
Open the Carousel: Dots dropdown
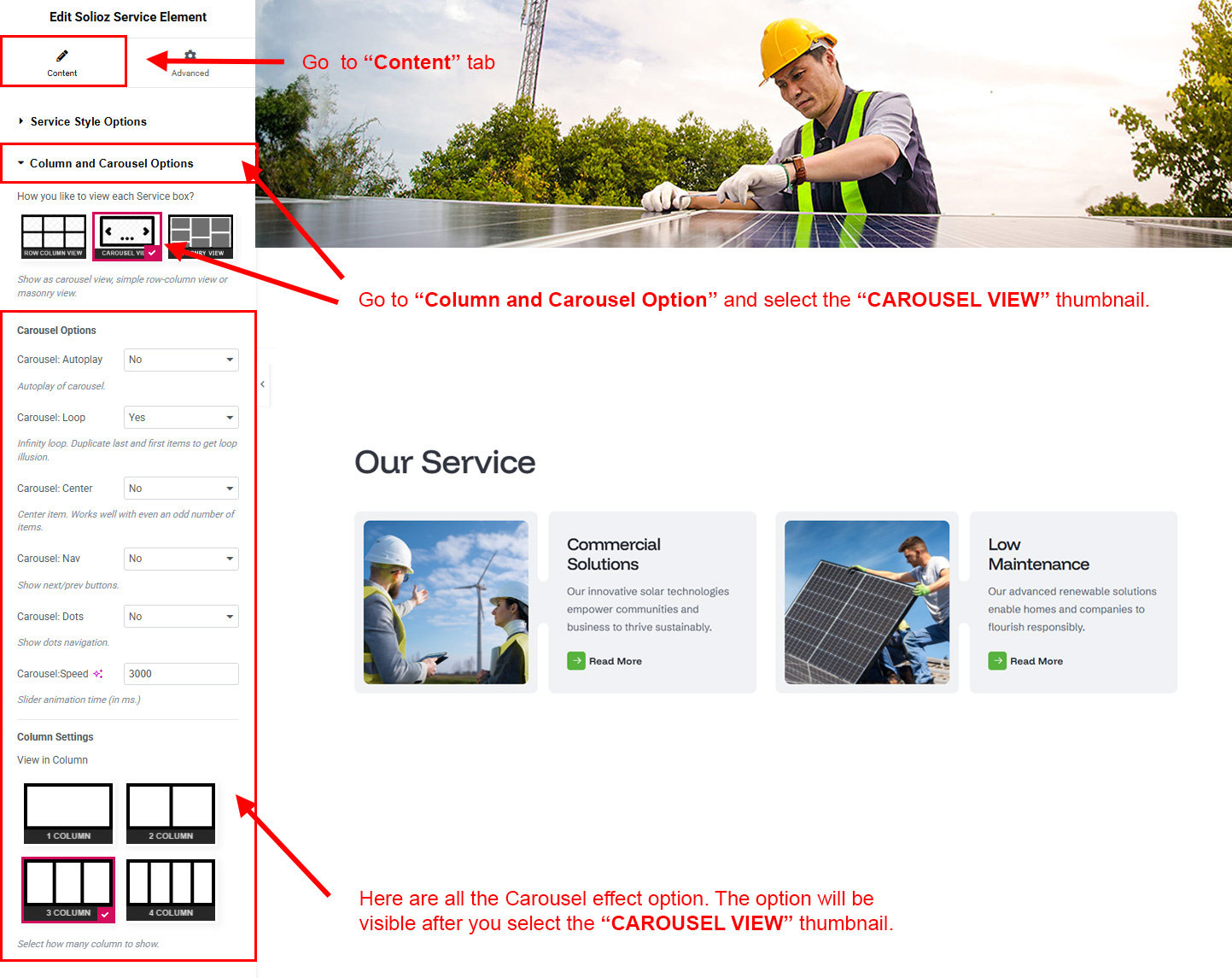(x=181, y=617)
